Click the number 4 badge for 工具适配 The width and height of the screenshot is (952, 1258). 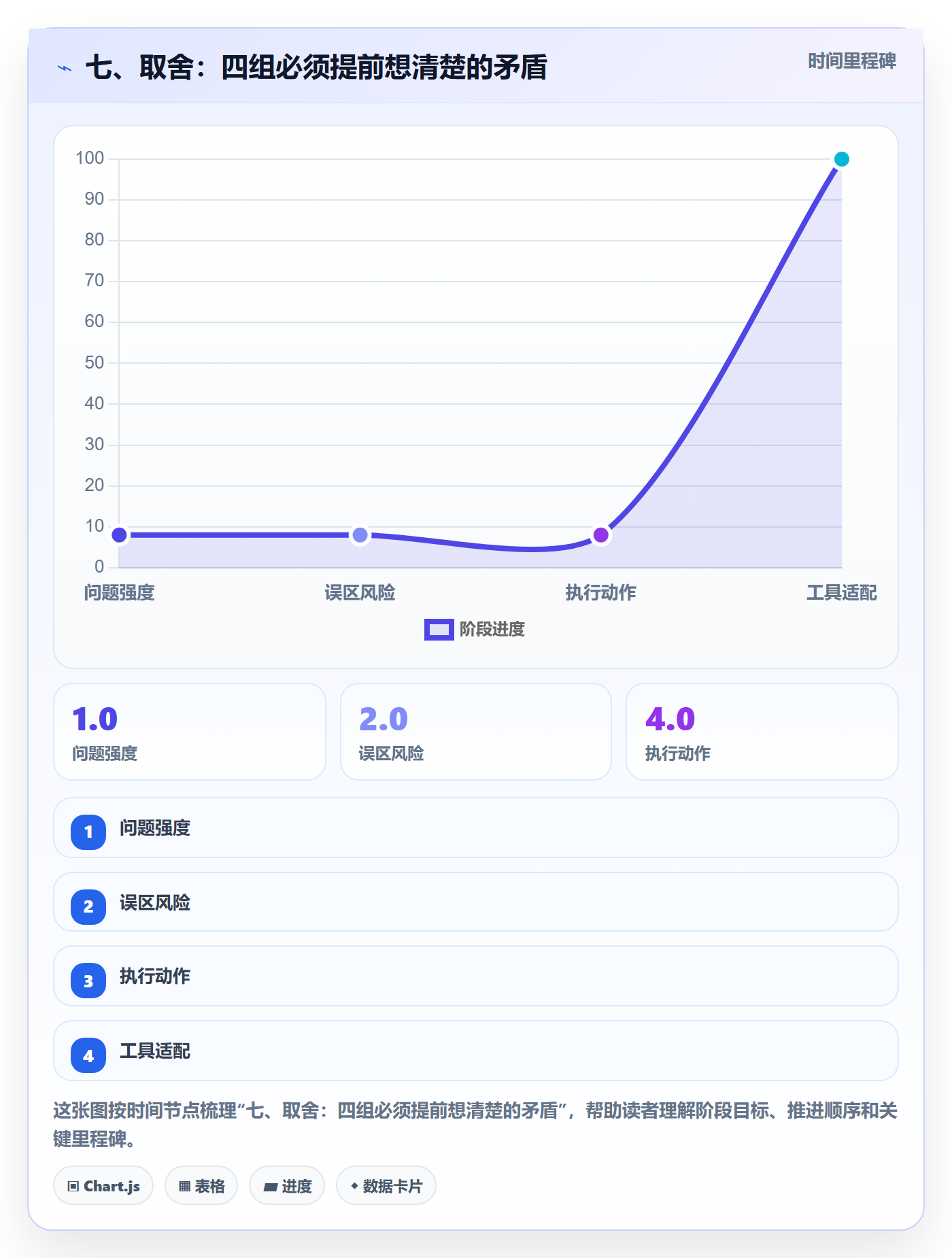(x=88, y=1056)
